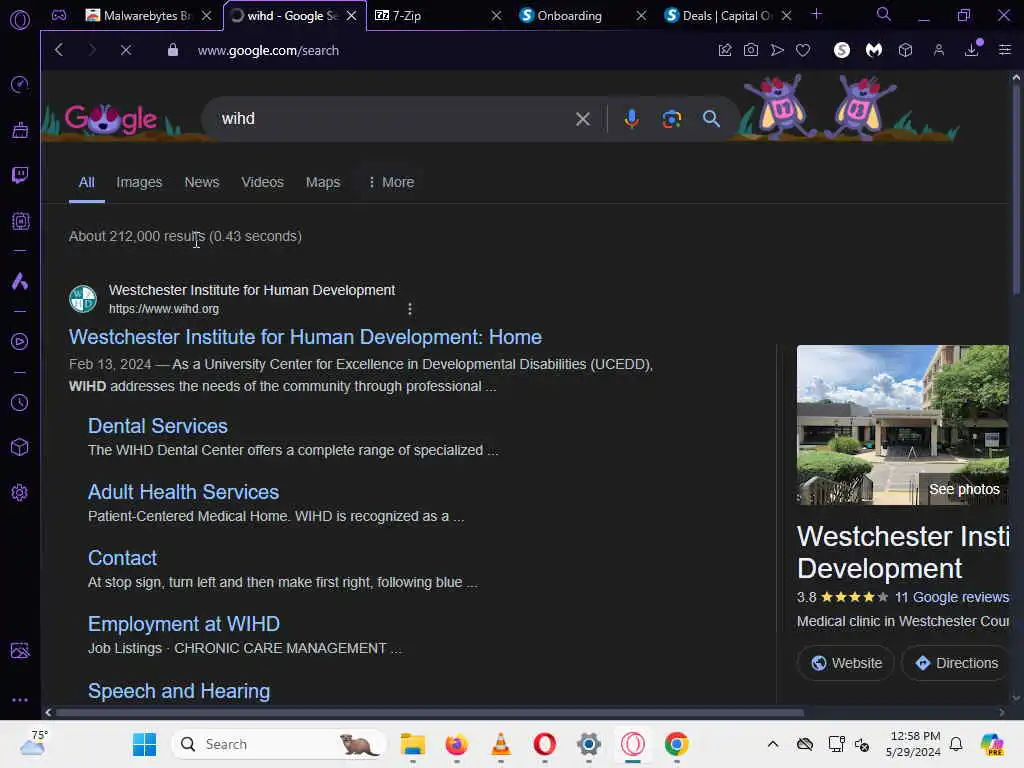Select Images search tab
The height and width of the screenshot is (768, 1024).
(x=139, y=182)
